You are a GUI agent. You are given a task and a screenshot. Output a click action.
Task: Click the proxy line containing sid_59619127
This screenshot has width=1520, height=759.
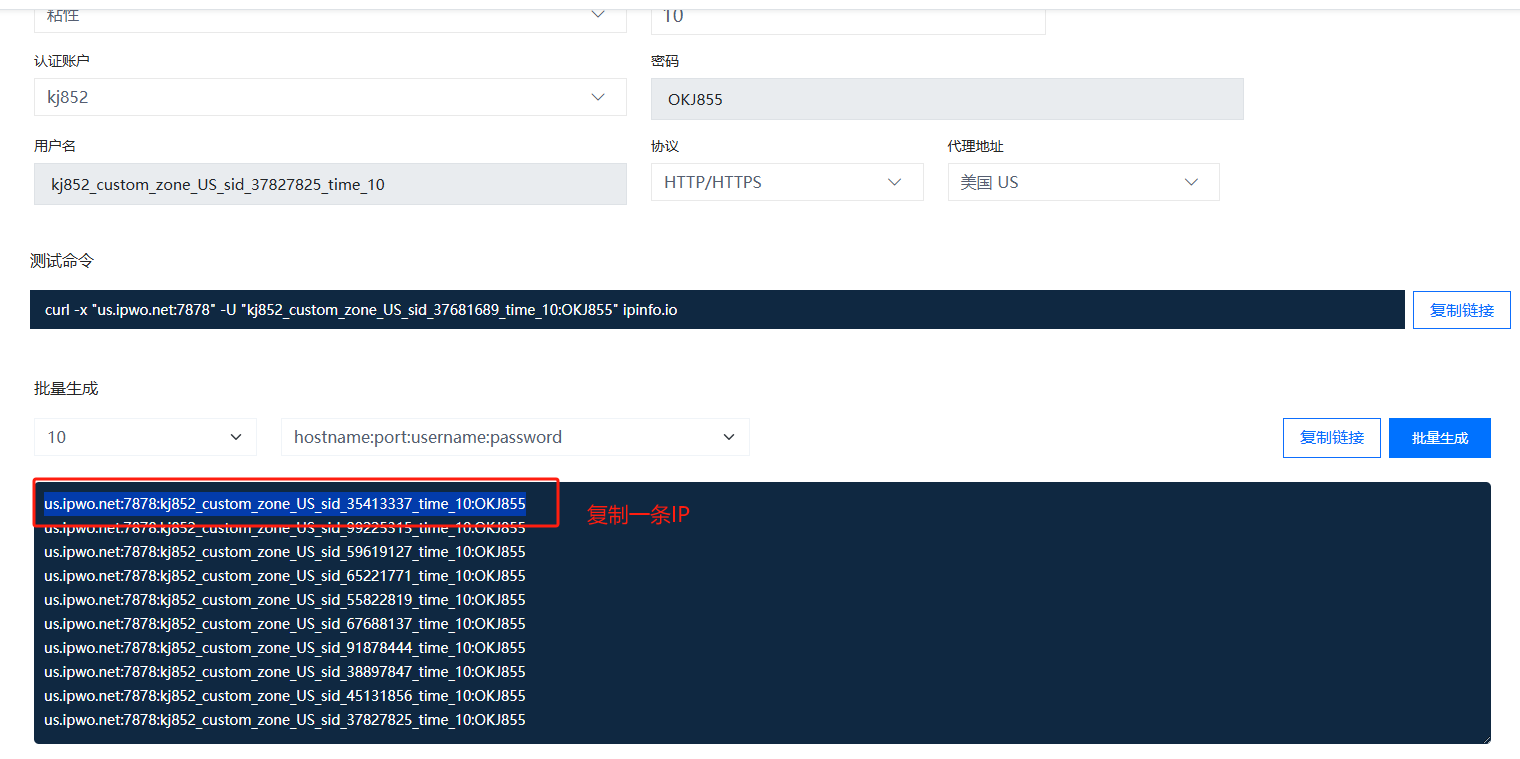285,552
